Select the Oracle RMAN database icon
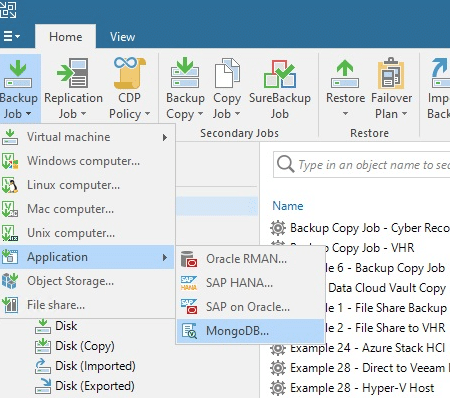Screen dimensions: 450x398 pyautogui.click(x=189, y=259)
